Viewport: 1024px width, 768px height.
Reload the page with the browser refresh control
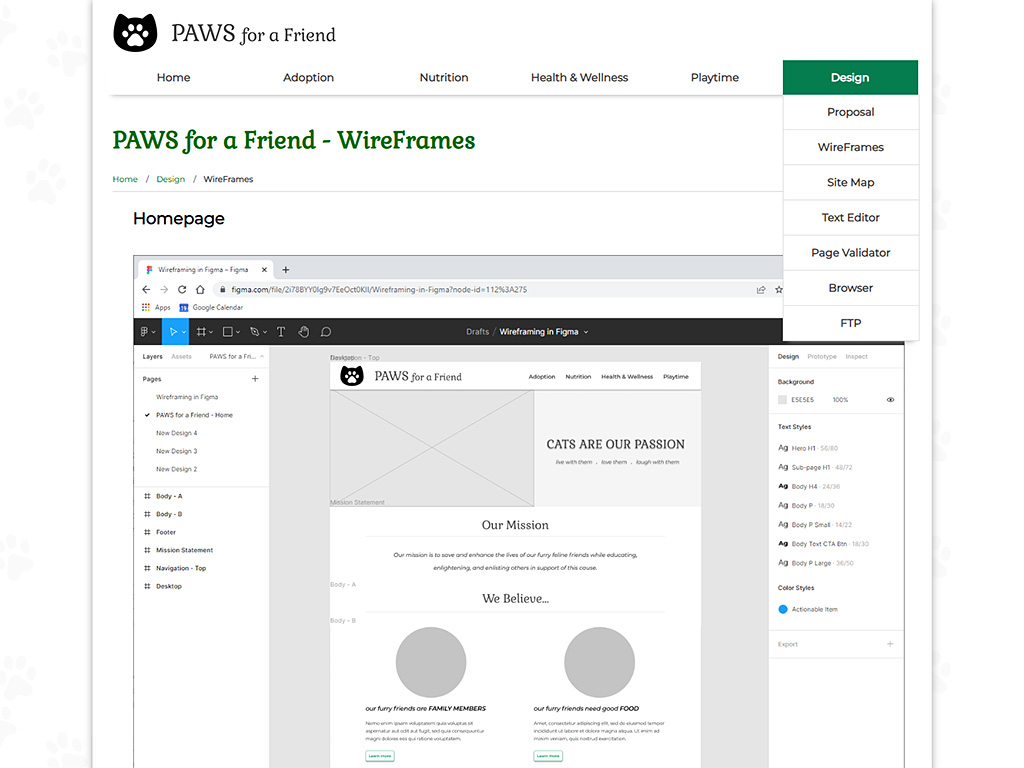pos(181,288)
